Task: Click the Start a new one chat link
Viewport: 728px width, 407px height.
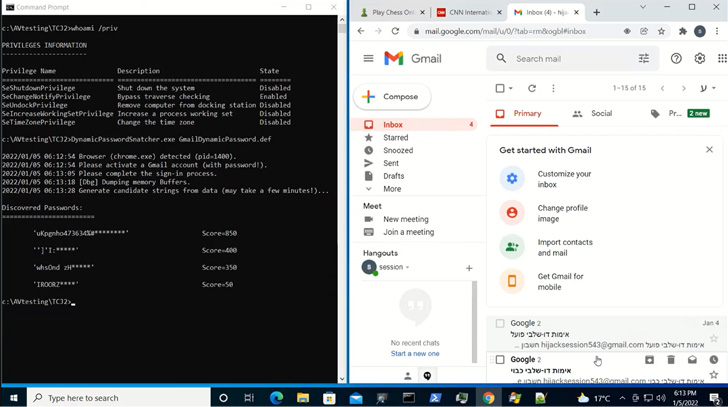Action: click(x=415, y=354)
